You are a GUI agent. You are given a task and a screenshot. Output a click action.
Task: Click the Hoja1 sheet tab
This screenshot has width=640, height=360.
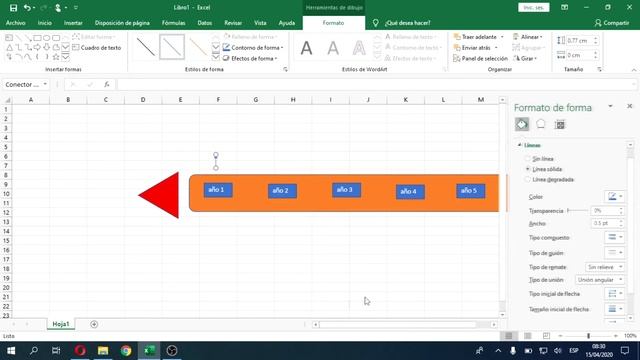(x=61, y=324)
